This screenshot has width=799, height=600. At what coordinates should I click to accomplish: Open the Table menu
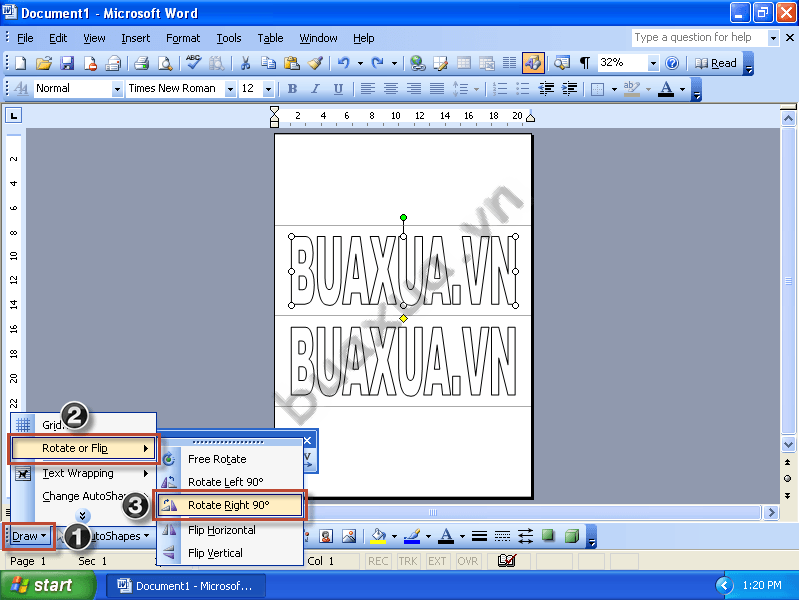point(270,38)
